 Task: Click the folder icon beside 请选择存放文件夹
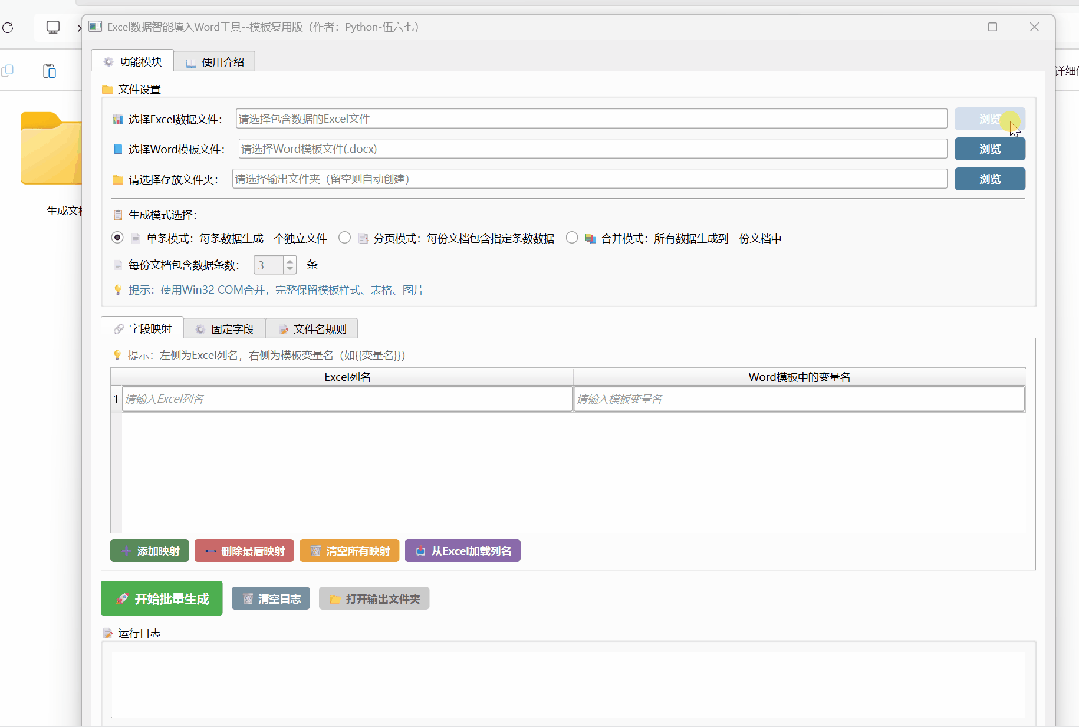tap(118, 180)
